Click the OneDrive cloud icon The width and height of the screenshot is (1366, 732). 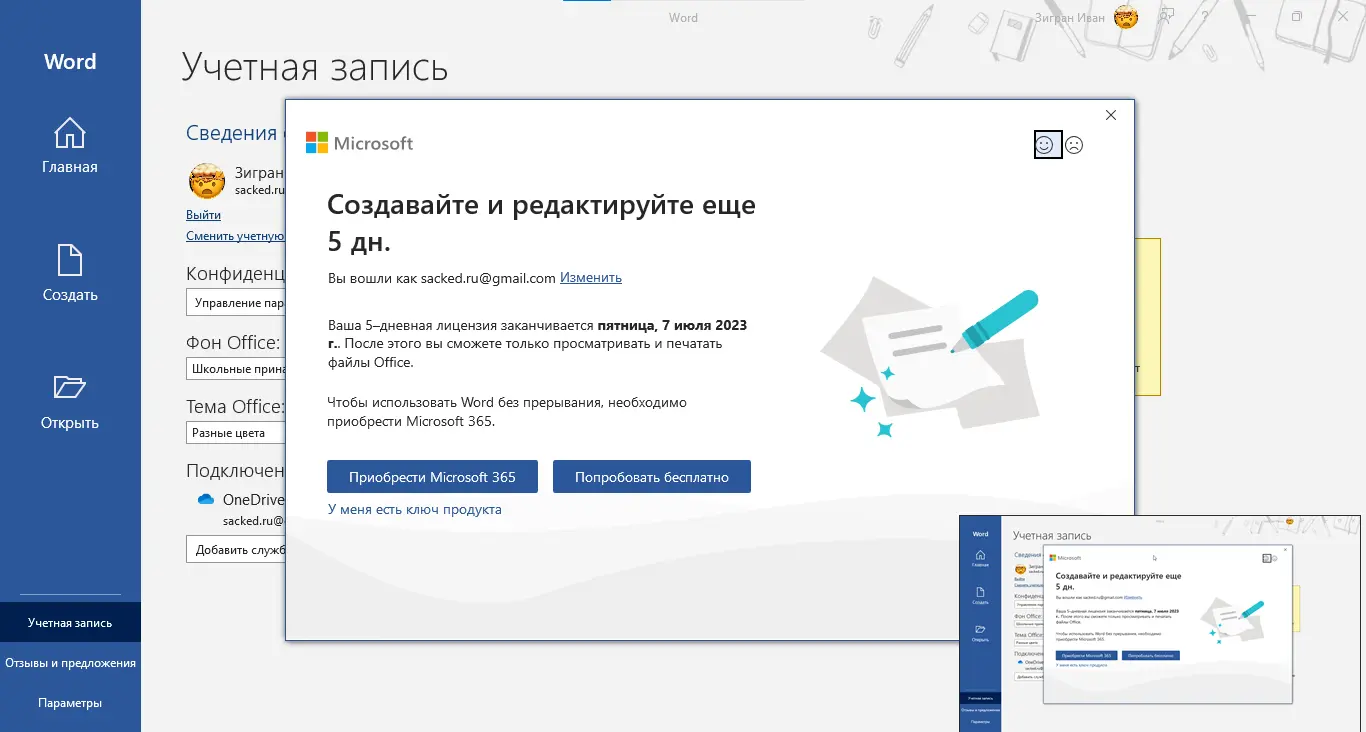coord(206,499)
